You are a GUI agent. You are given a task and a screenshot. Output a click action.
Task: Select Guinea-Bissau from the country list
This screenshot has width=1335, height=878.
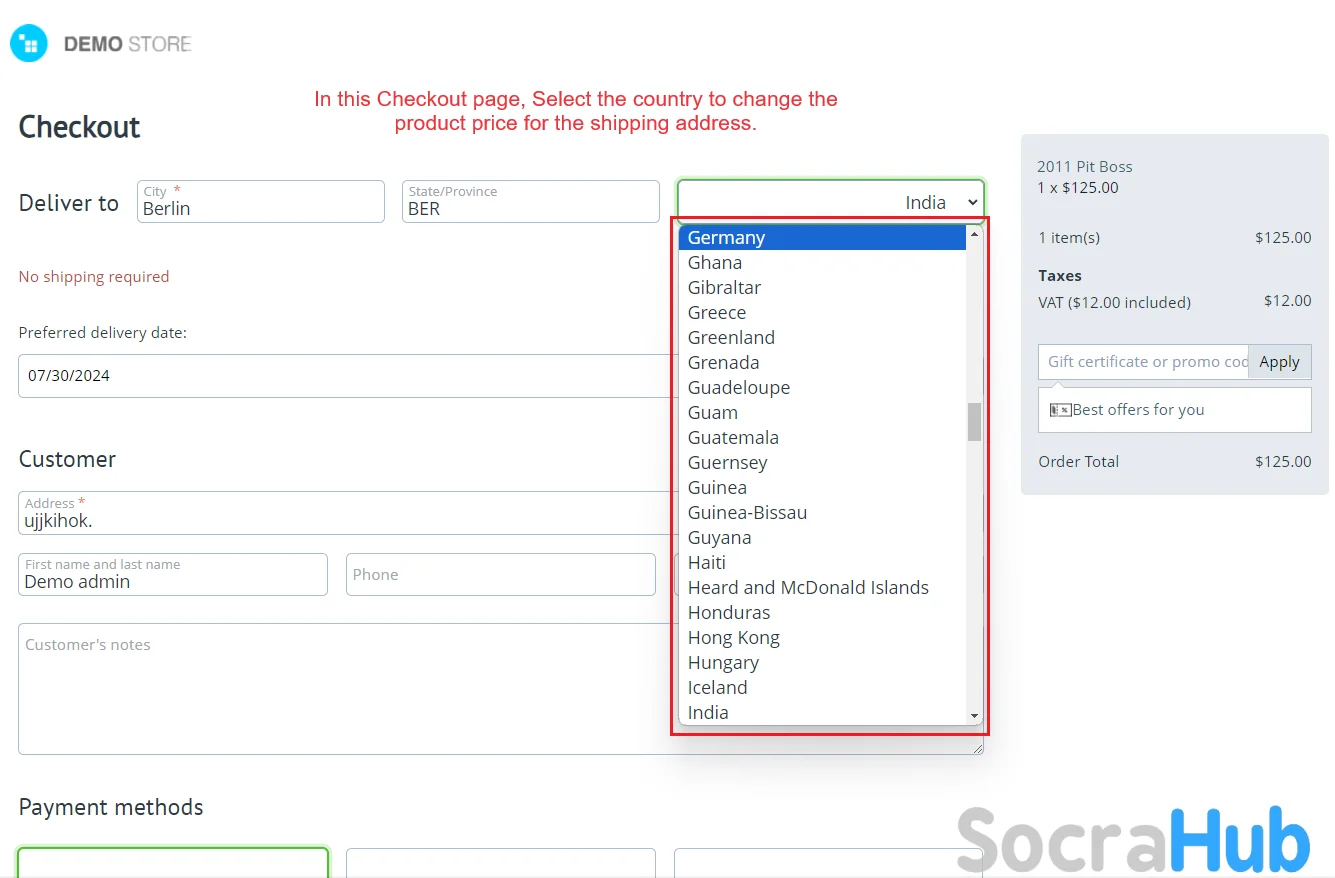(x=822, y=512)
